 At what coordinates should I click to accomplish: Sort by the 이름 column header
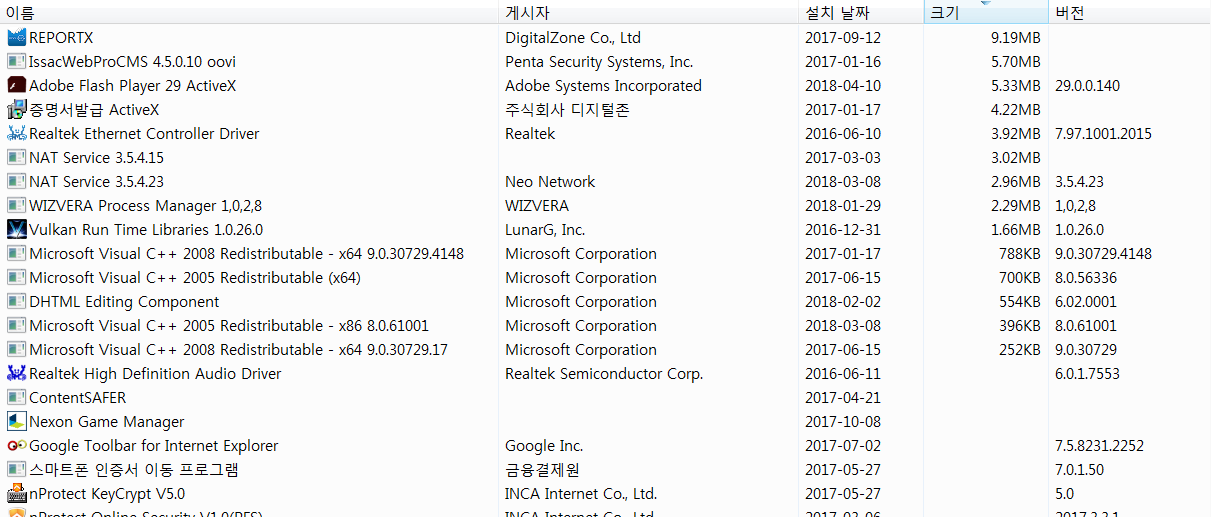(249, 13)
